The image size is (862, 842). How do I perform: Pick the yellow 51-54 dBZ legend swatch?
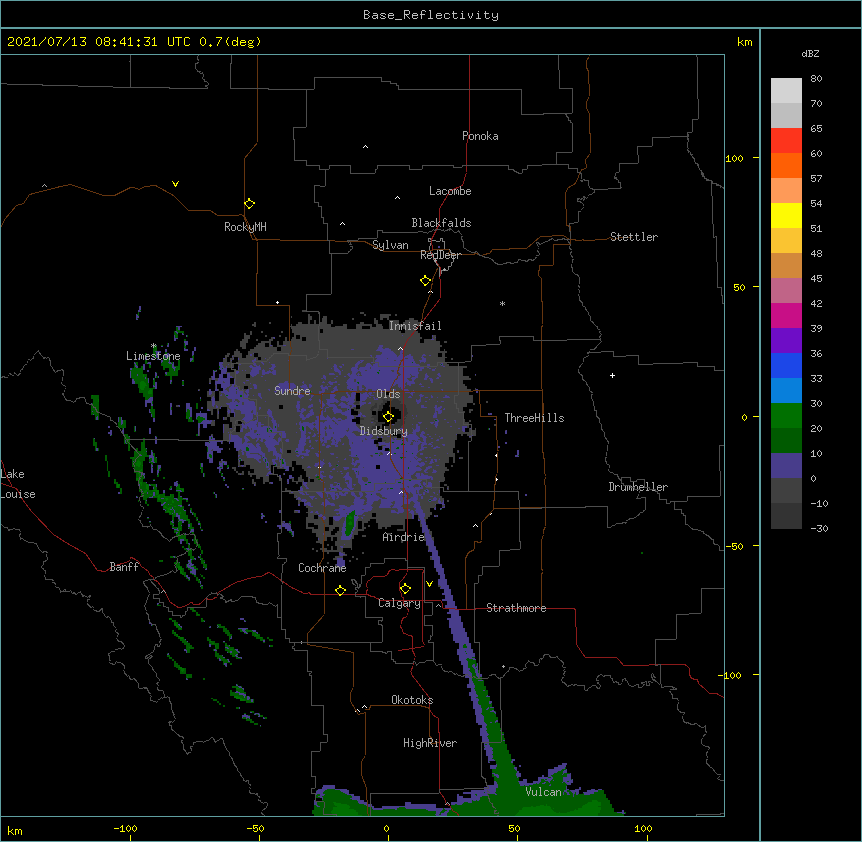tap(786, 215)
